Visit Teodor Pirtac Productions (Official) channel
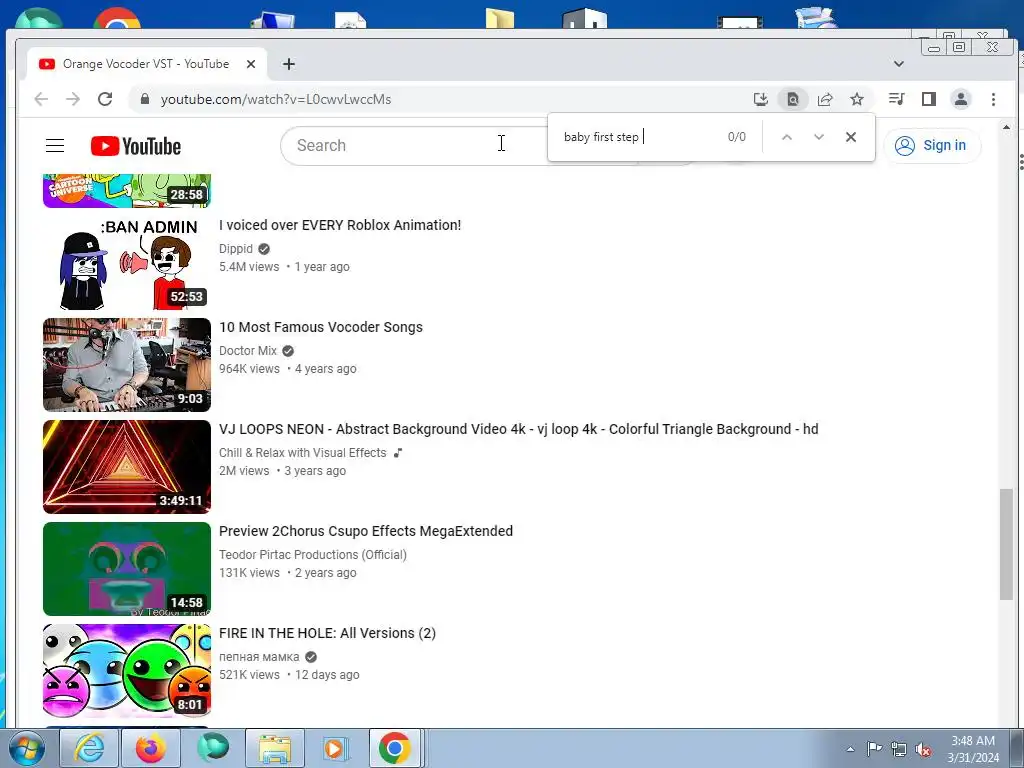Screen dimensions: 1024x768 point(313,554)
